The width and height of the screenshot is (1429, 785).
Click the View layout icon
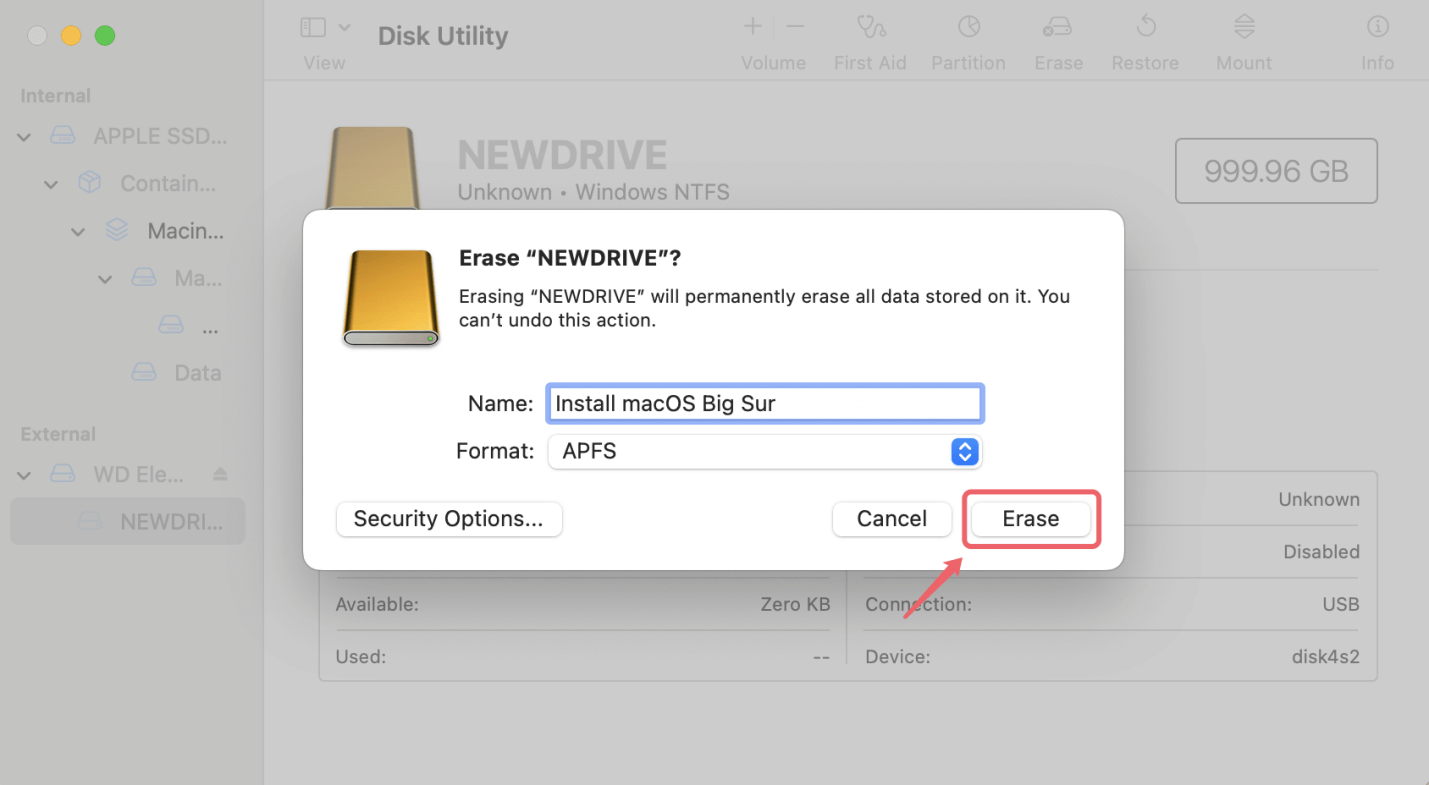[311, 26]
